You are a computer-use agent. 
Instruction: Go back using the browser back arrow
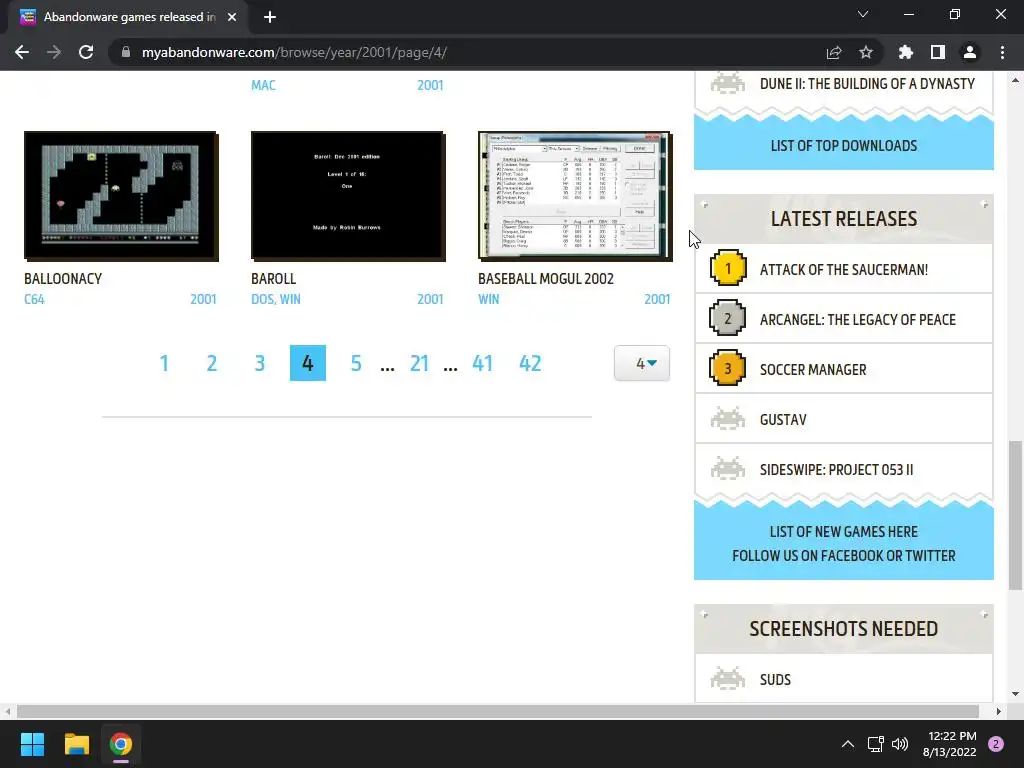coord(22,52)
